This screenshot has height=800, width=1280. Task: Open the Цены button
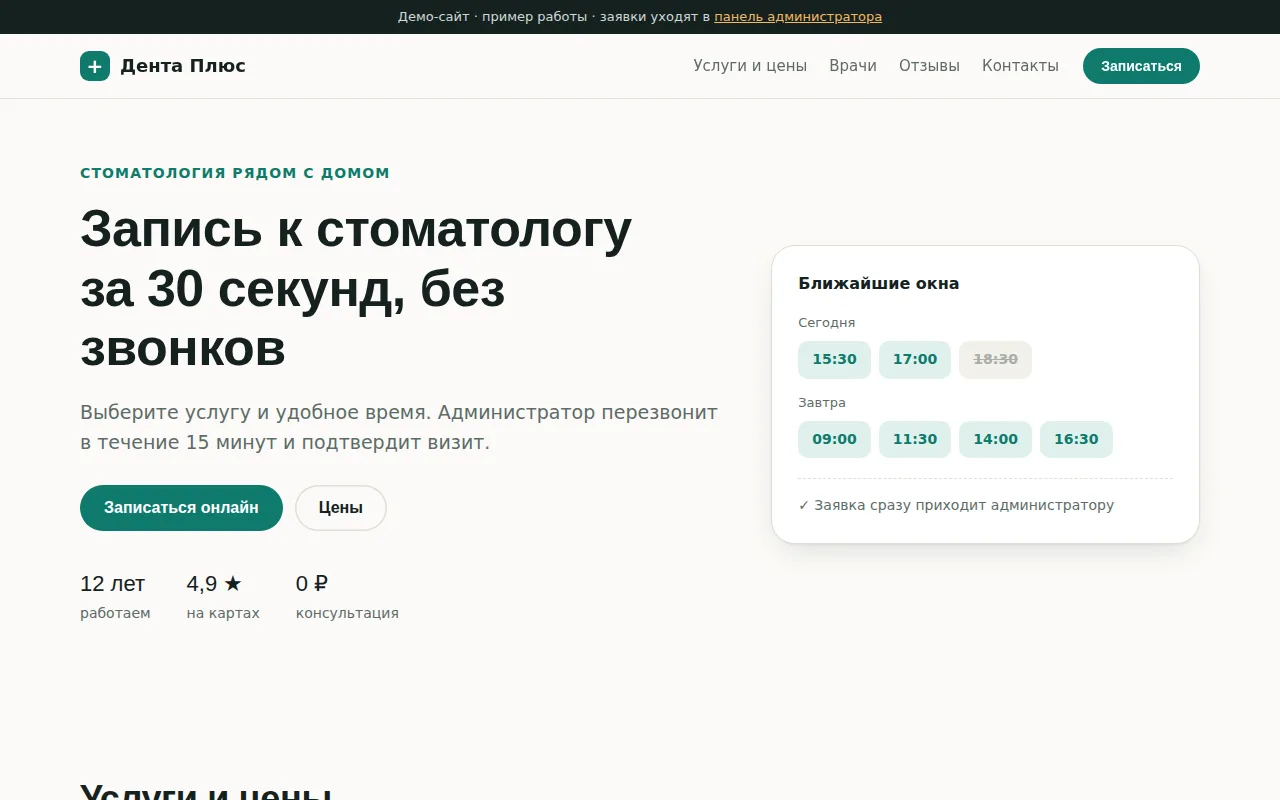(341, 508)
